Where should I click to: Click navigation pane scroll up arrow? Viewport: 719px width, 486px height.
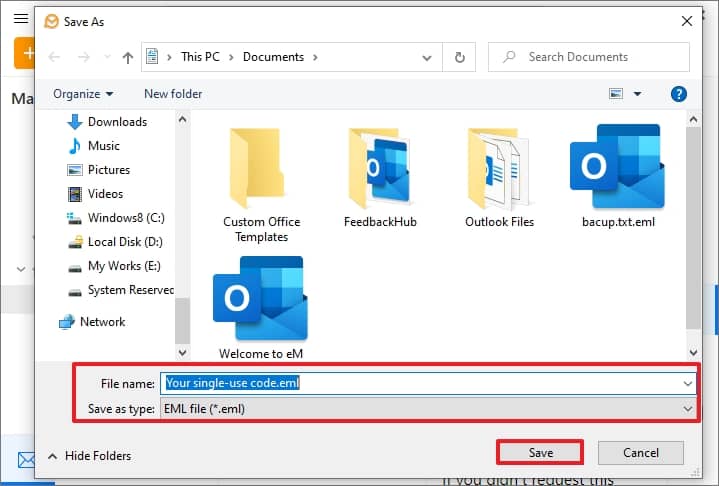[x=182, y=120]
